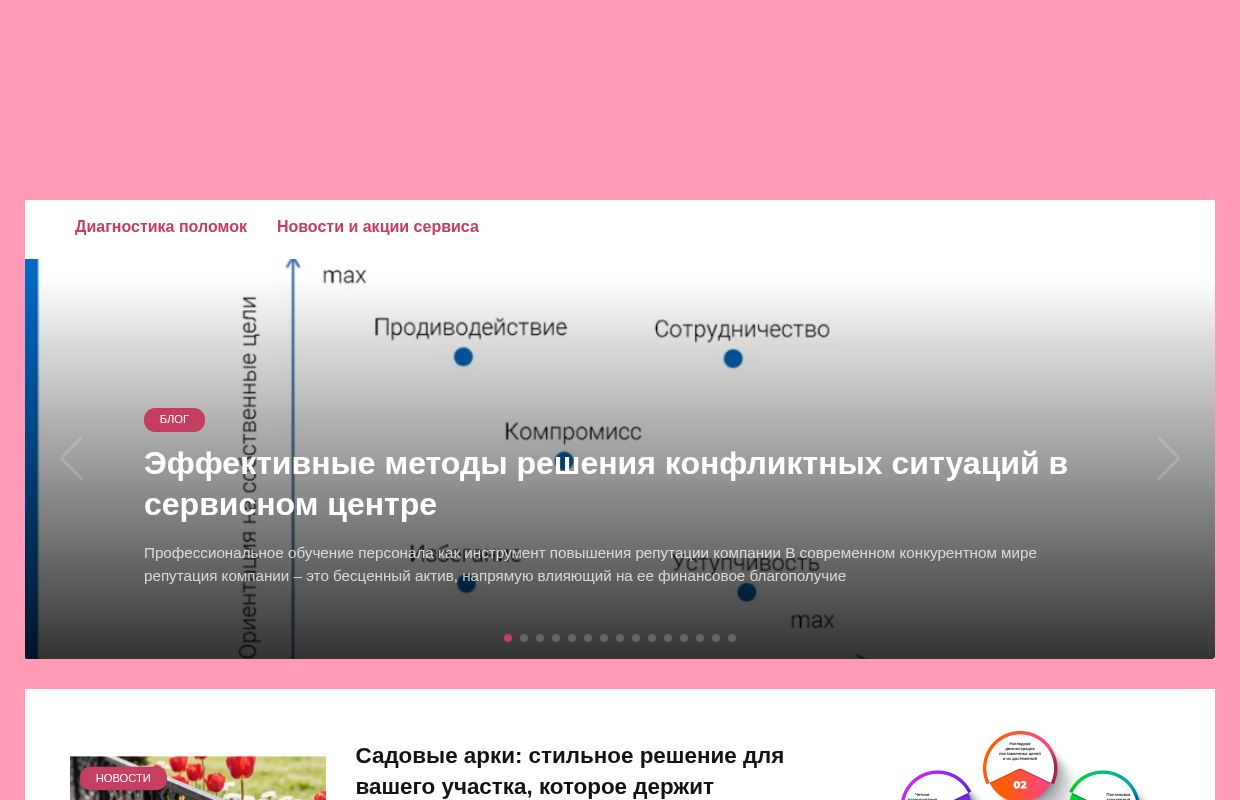
Task: Jump to slide 13 using the pagination dot
Action: click(700, 638)
